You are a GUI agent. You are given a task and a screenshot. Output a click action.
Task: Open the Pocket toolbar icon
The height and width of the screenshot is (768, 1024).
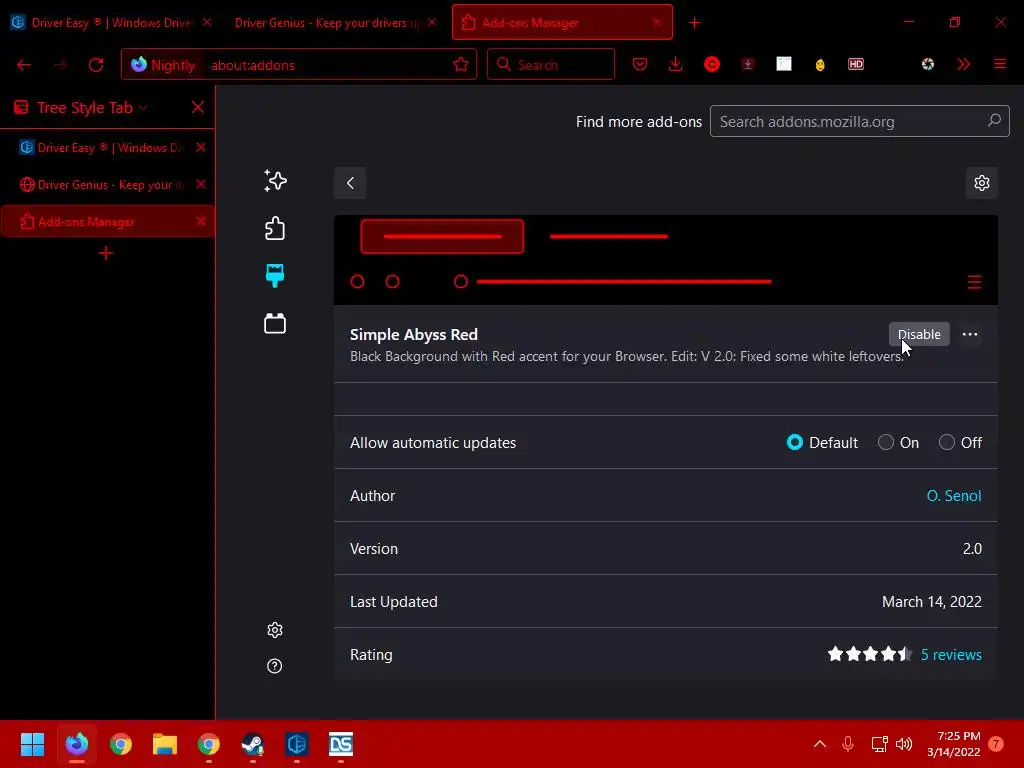(640, 64)
